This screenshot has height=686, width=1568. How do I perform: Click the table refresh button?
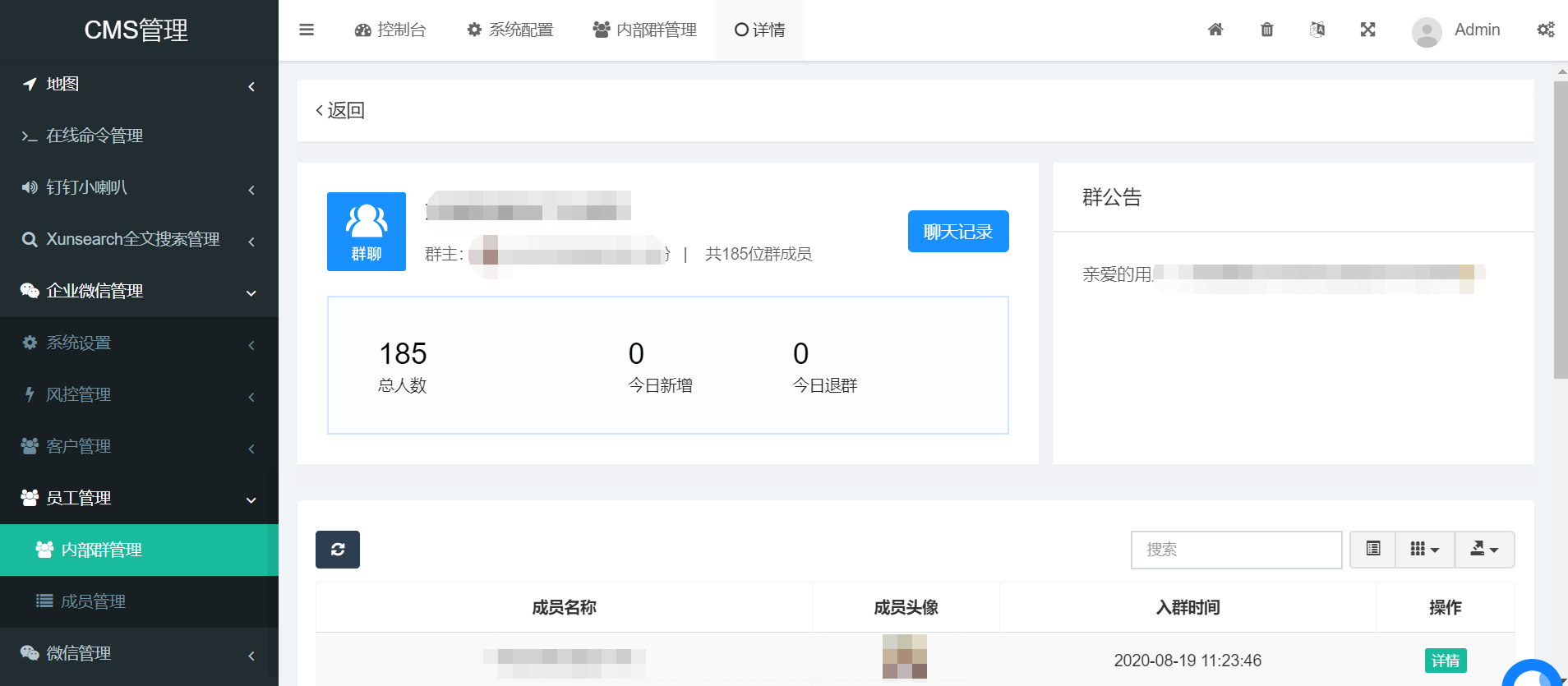[338, 550]
